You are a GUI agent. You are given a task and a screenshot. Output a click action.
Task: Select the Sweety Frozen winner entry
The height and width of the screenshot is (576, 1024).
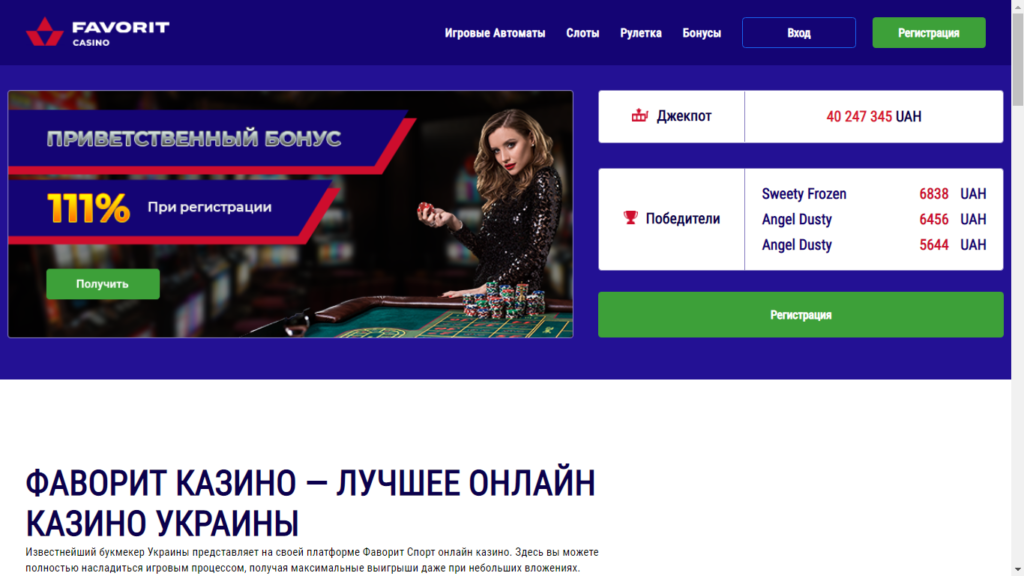(x=873, y=194)
